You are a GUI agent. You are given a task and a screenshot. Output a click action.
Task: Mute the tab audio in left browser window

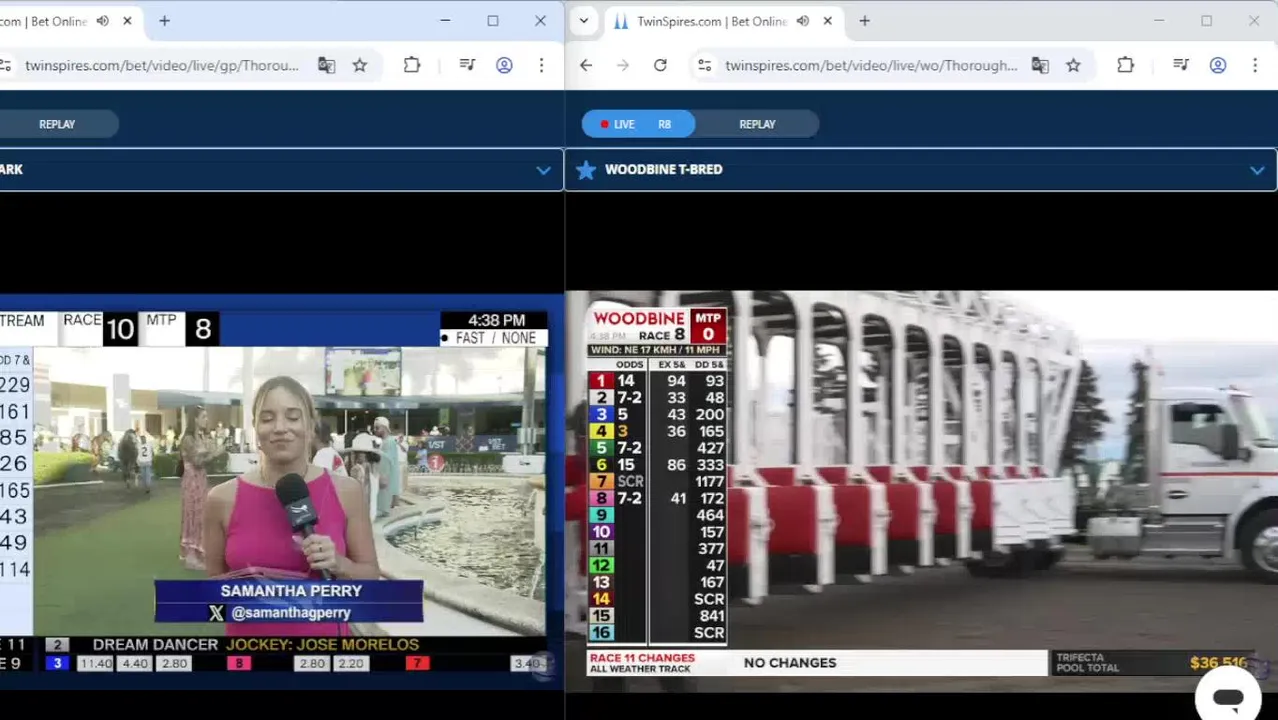[103, 21]
